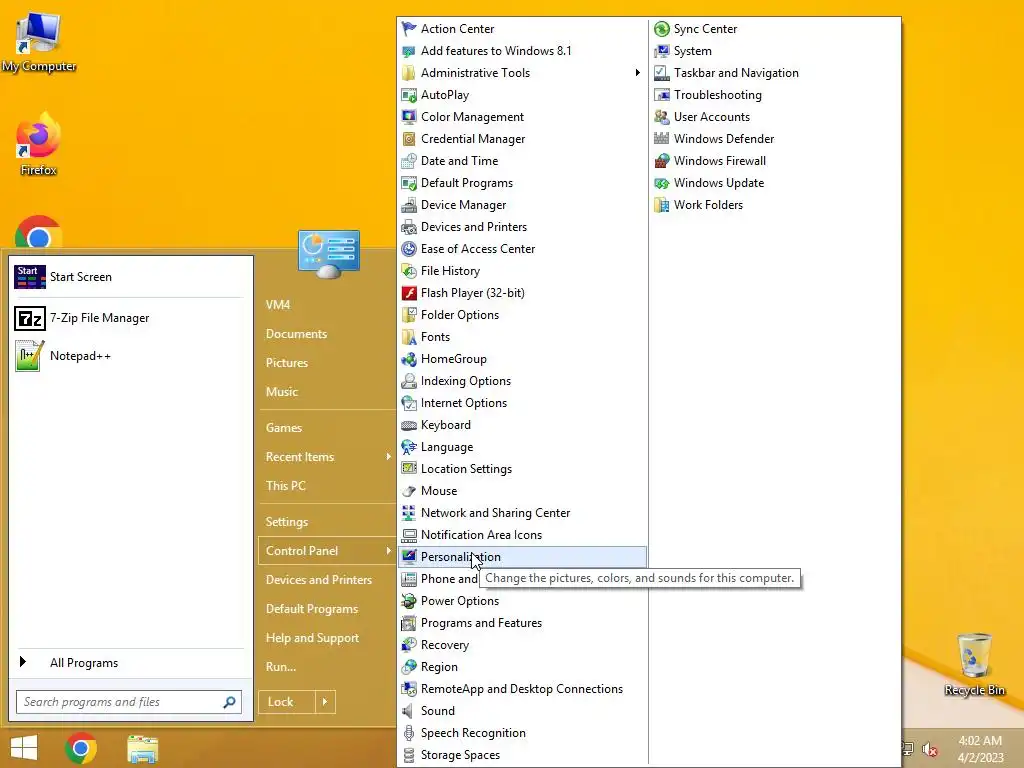Click the Credential Manager vault icon
The width and height of the screenshot is (1024, 768).
pos(409,139)
